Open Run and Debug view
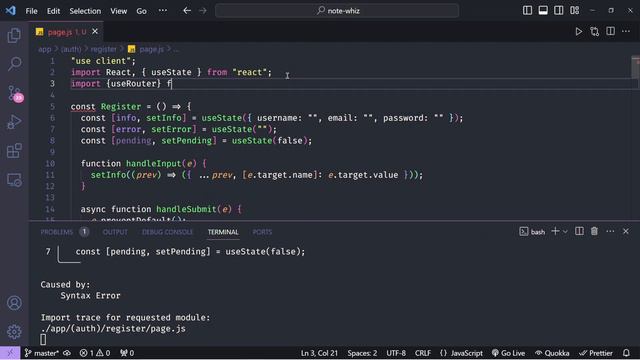640x360 pixels. click(14, 122)
